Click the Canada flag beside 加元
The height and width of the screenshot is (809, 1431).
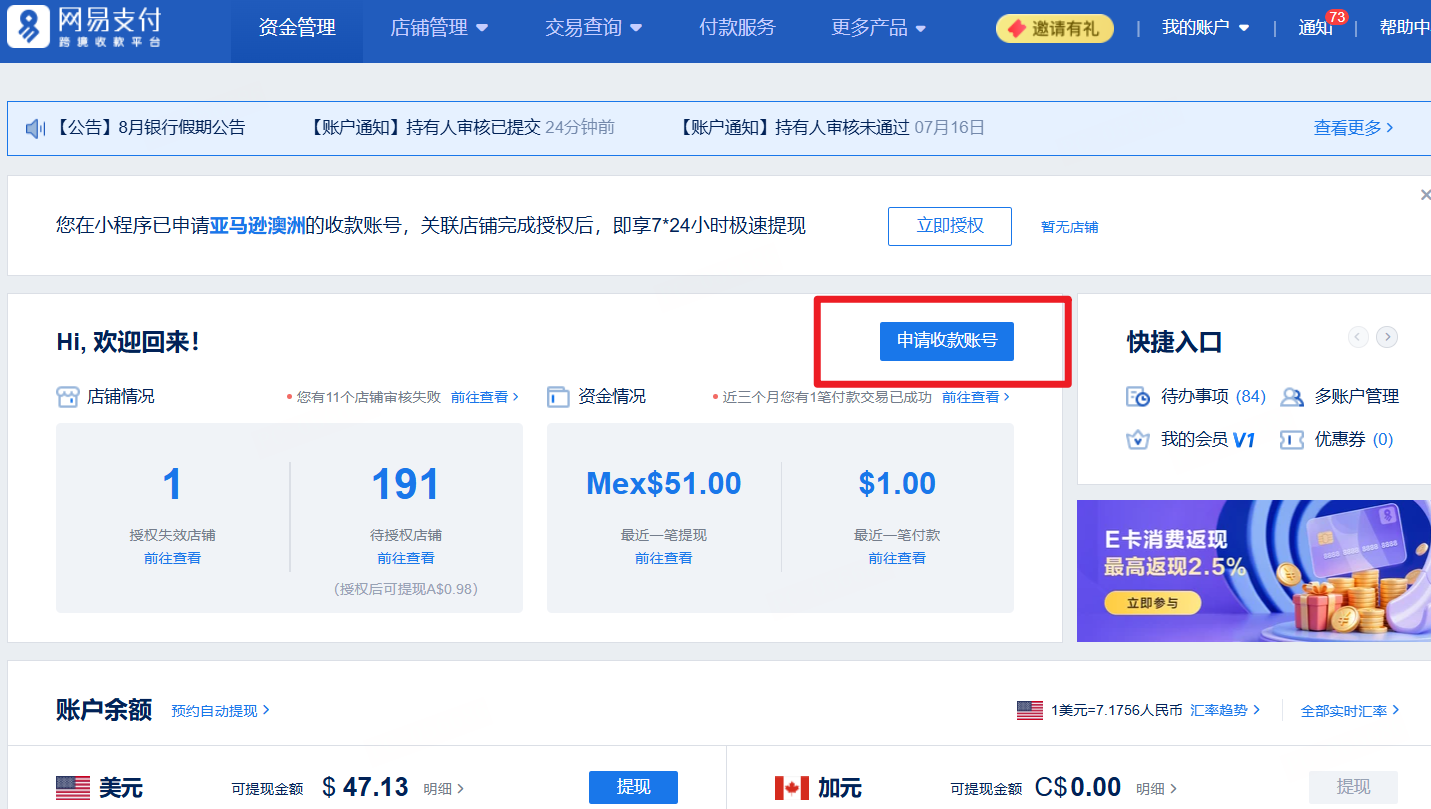[791, 788]
